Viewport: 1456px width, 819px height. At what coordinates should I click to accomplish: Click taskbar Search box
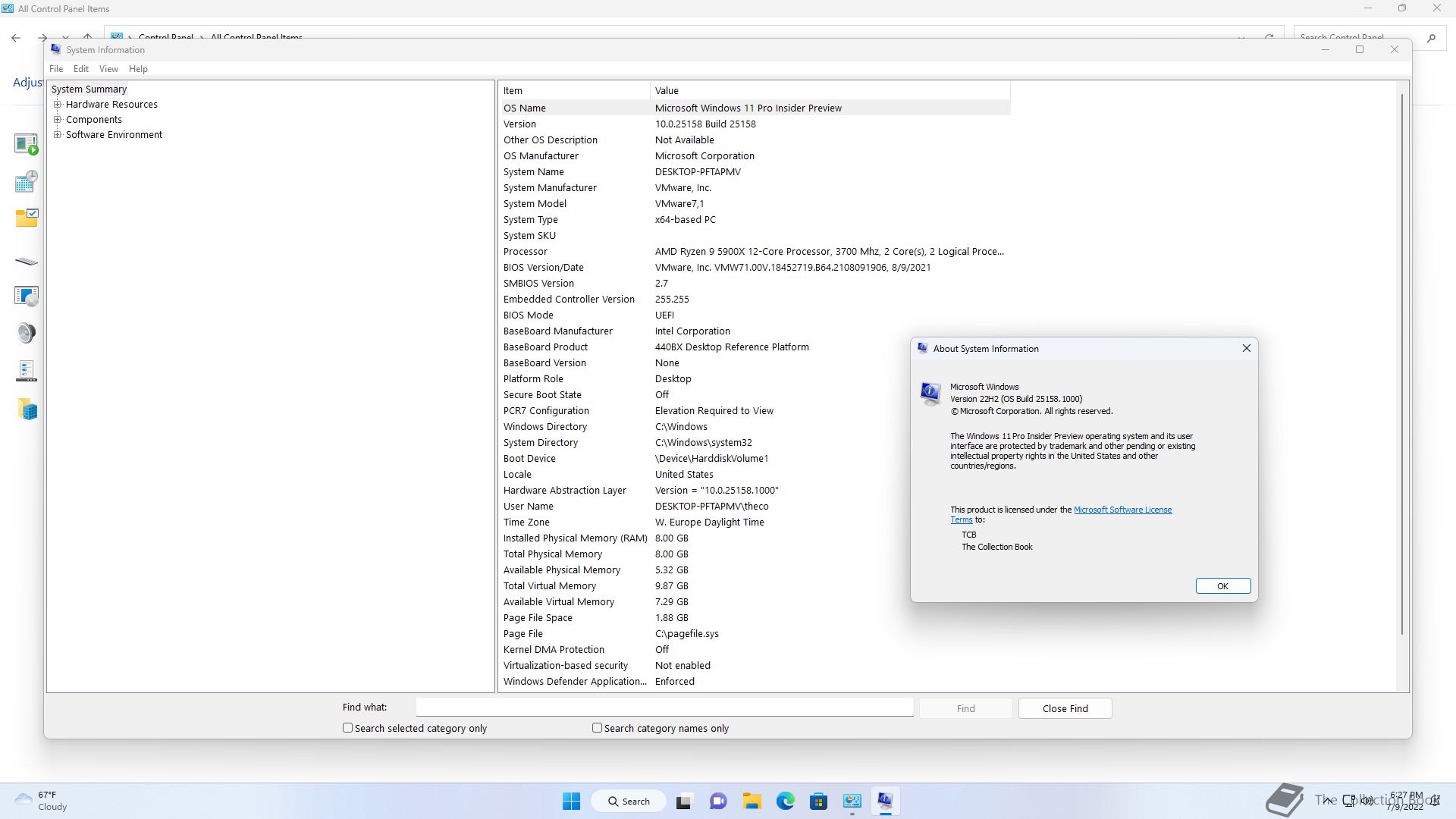tap(629, 801)
